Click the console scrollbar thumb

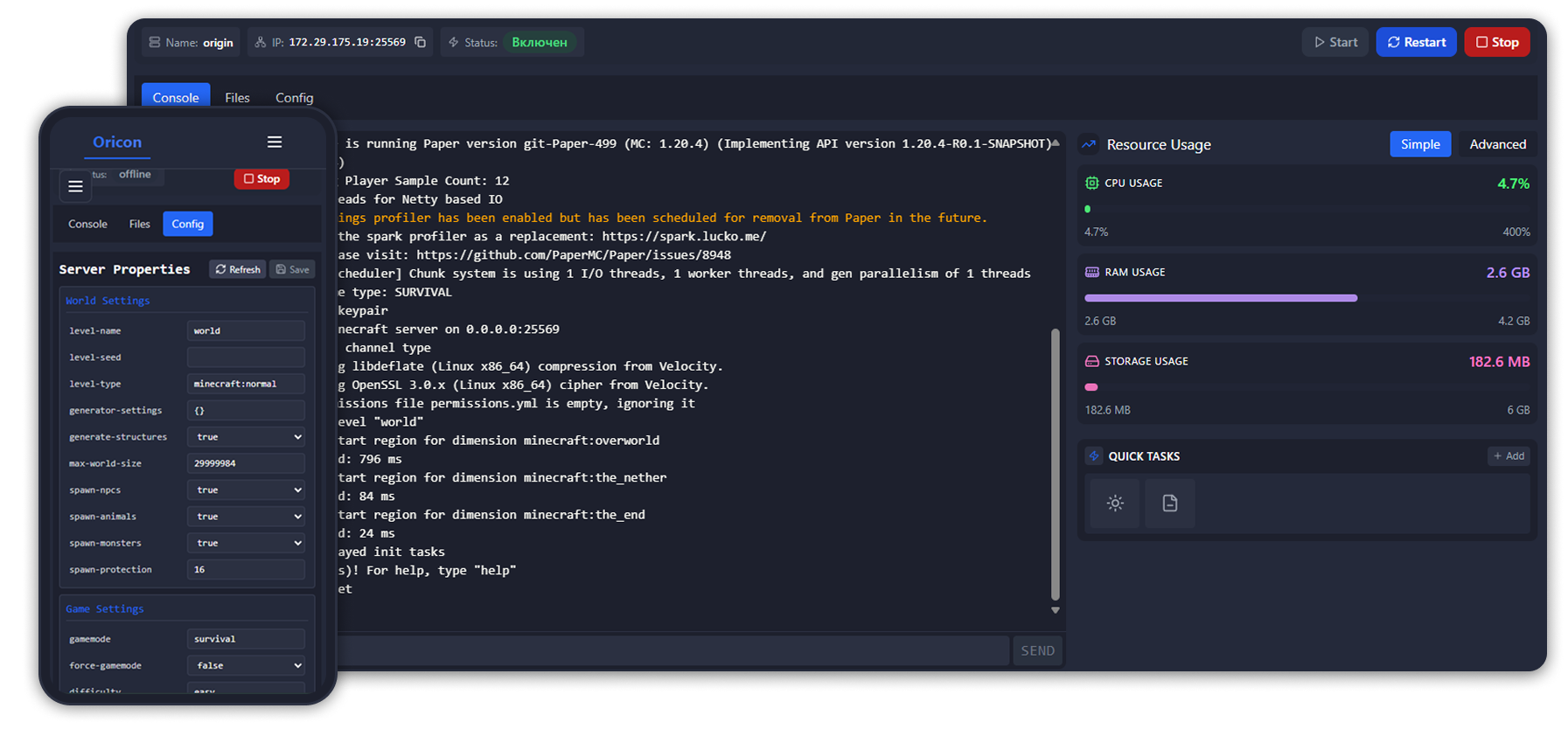[1056, 464]
